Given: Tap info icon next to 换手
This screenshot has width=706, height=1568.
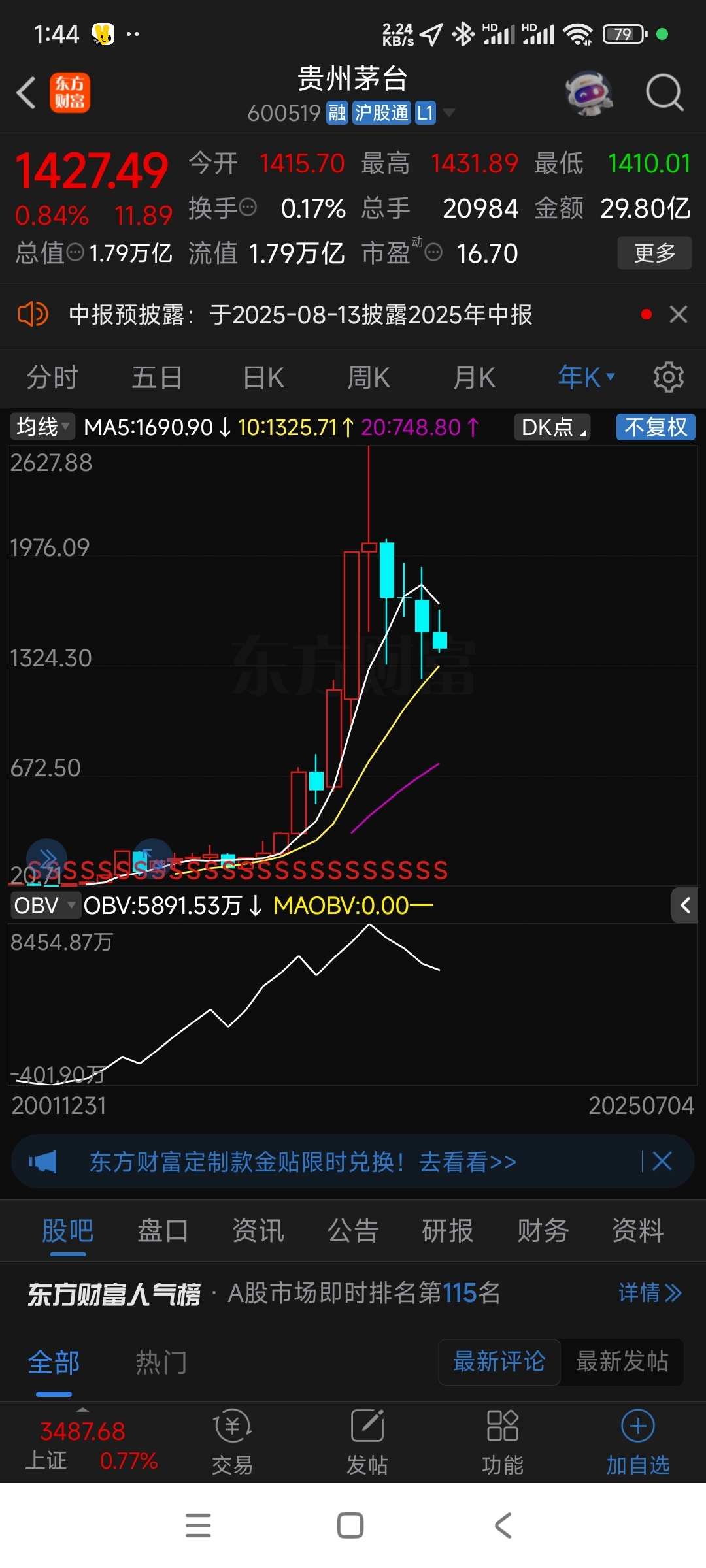Looking at the screenshot, I should [x=248, y=208].
